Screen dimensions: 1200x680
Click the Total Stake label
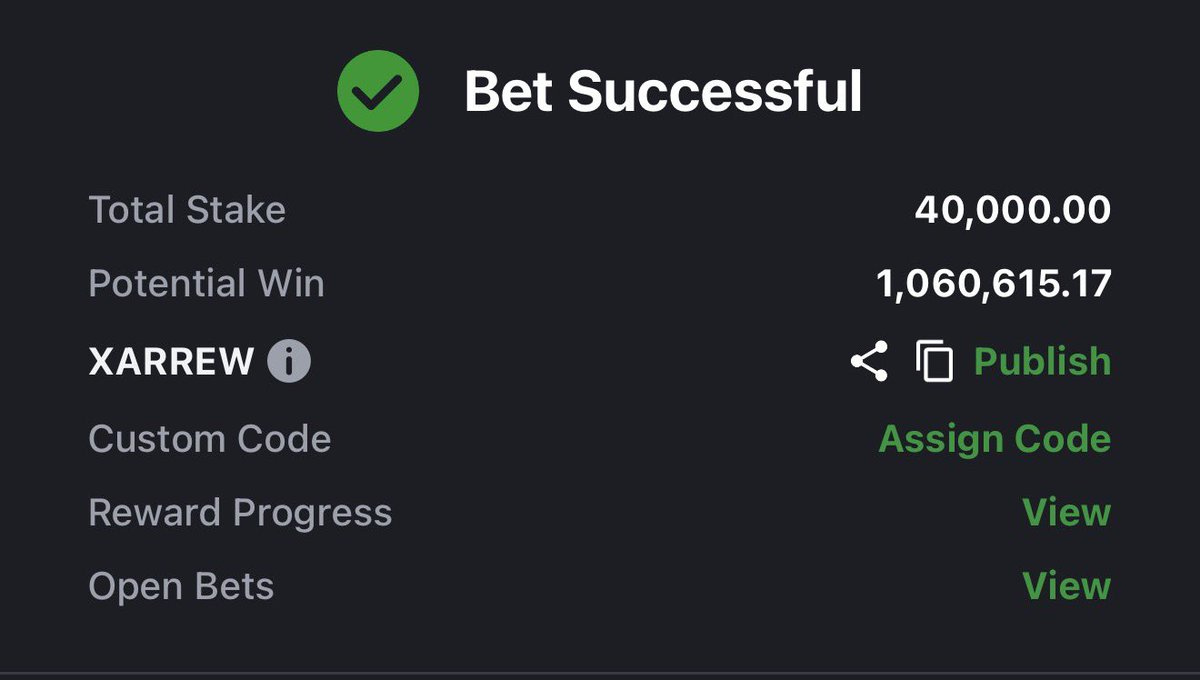click(x=187, y=210)
